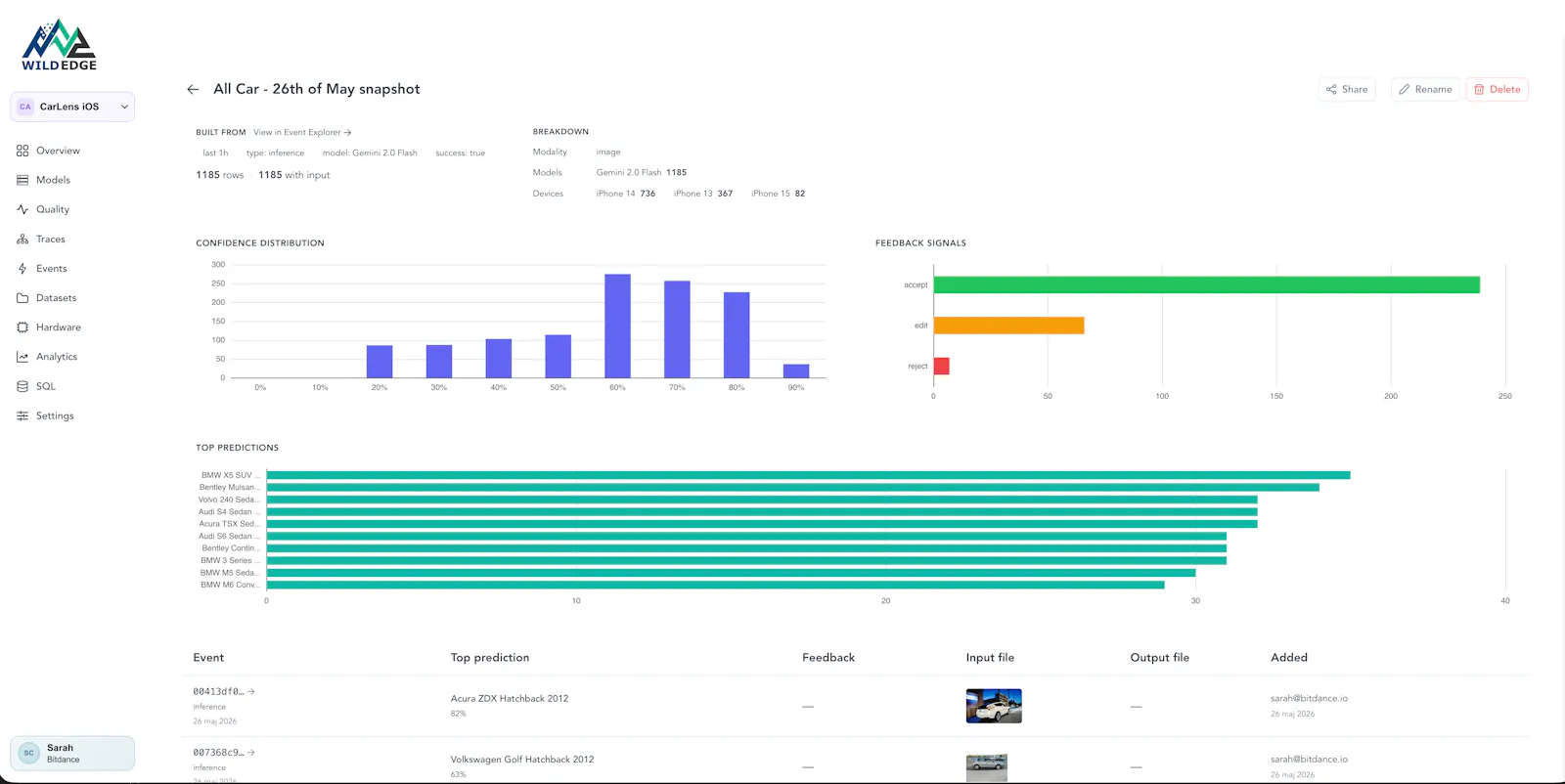Image resolution: width=1565 pixels, height=784 pixels.
Task: Rename the snapshot
Action: click(x=1425, y=89)
